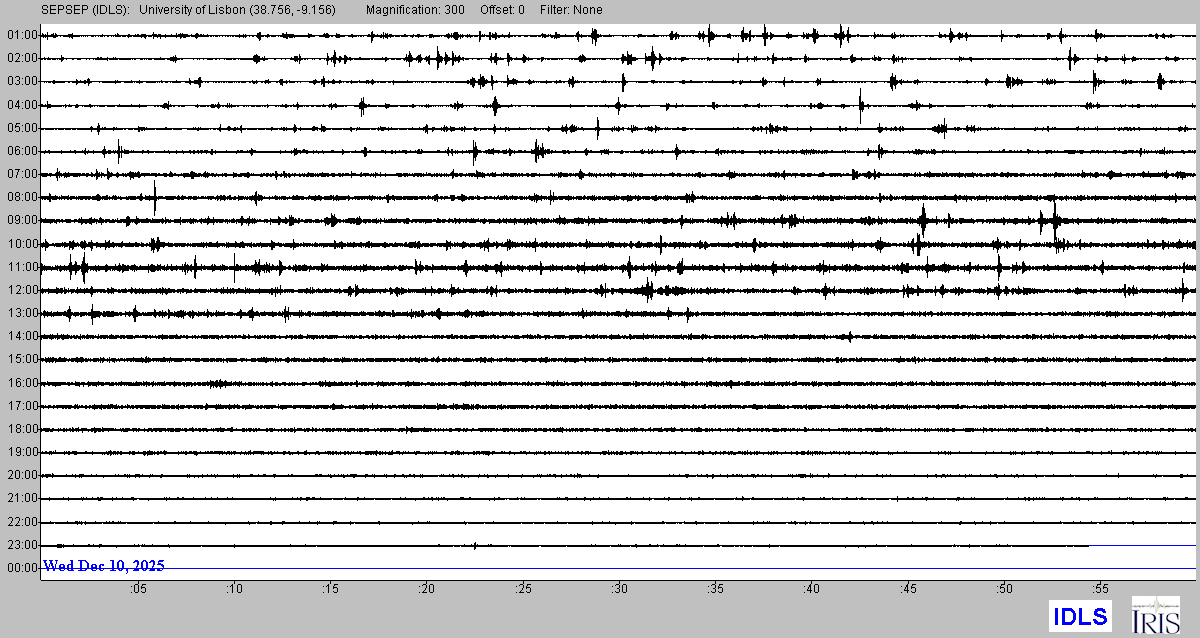This screenshot has height=638, width=1200.
Task: Click the blue IDLS station badge
Action: tap(1079, 616)
